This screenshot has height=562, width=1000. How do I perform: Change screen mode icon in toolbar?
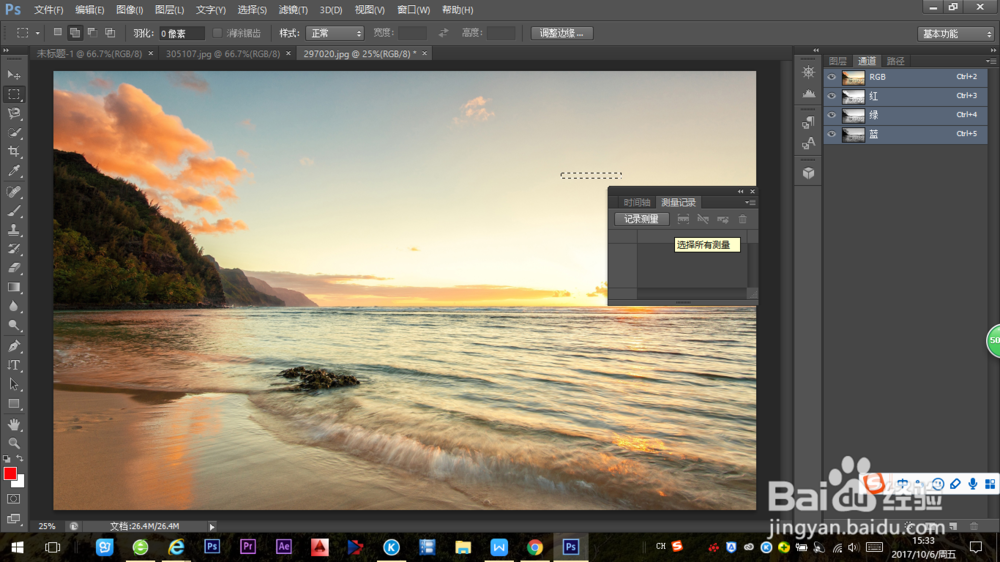tap(13, 519)
